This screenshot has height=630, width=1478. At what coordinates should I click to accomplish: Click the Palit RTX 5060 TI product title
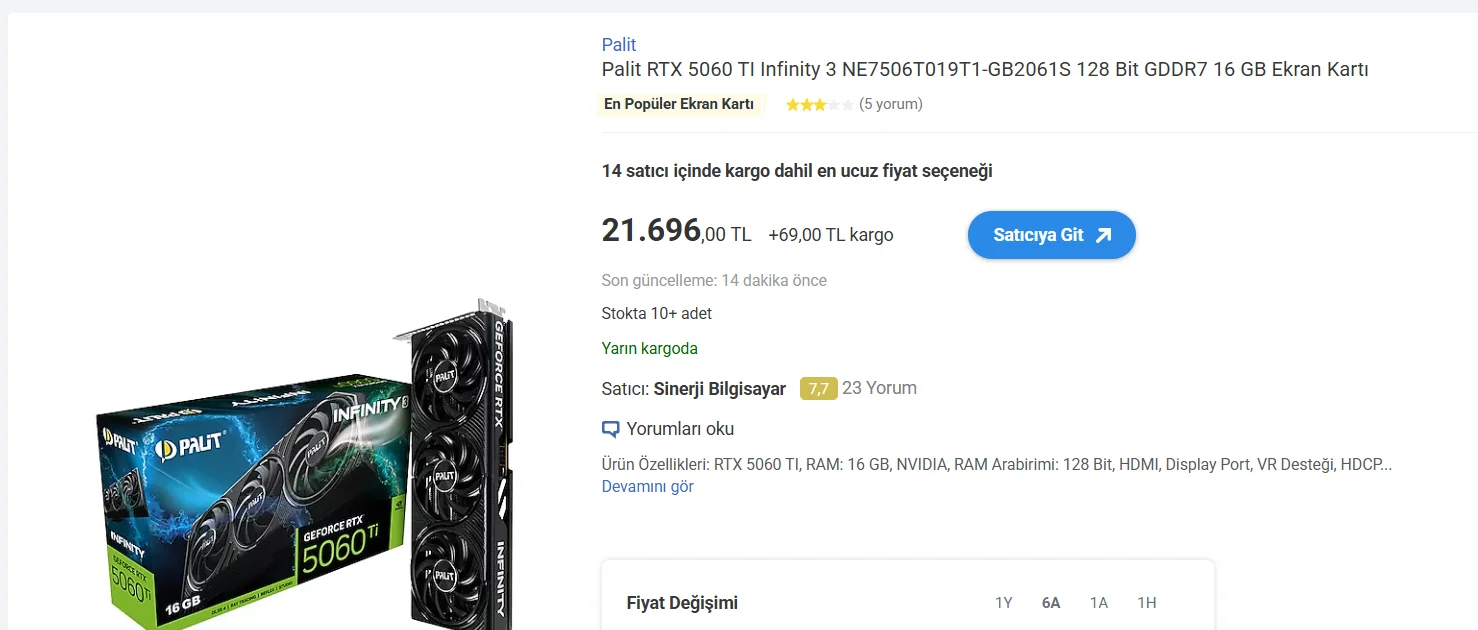point(984,70)
